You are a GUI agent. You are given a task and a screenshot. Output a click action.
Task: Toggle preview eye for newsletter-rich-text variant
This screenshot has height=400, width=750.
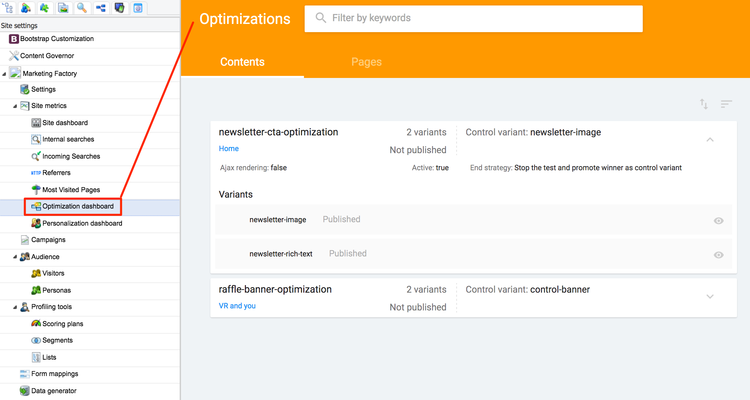(x=718, y=255)
